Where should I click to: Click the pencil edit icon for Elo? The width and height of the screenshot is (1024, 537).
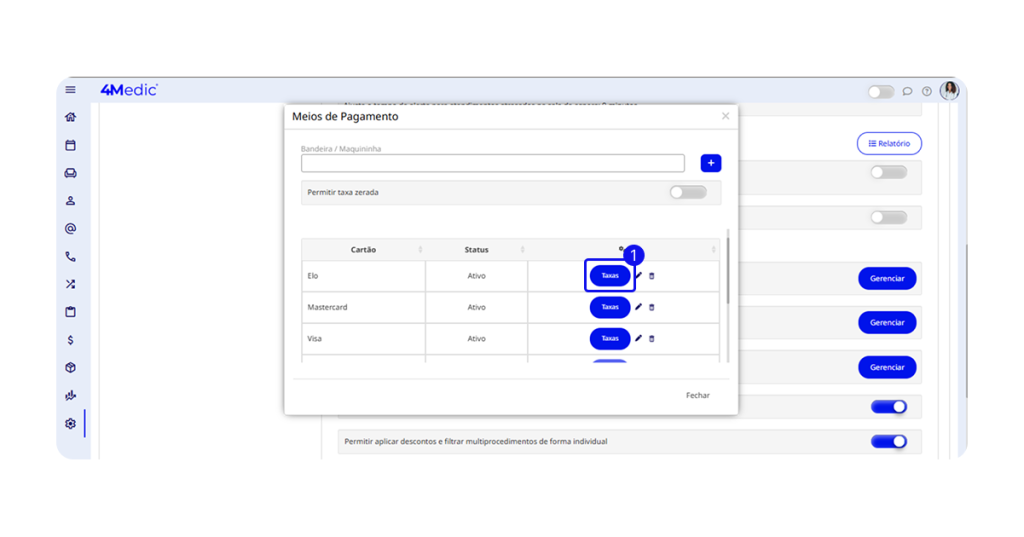(x=639, y=276)
